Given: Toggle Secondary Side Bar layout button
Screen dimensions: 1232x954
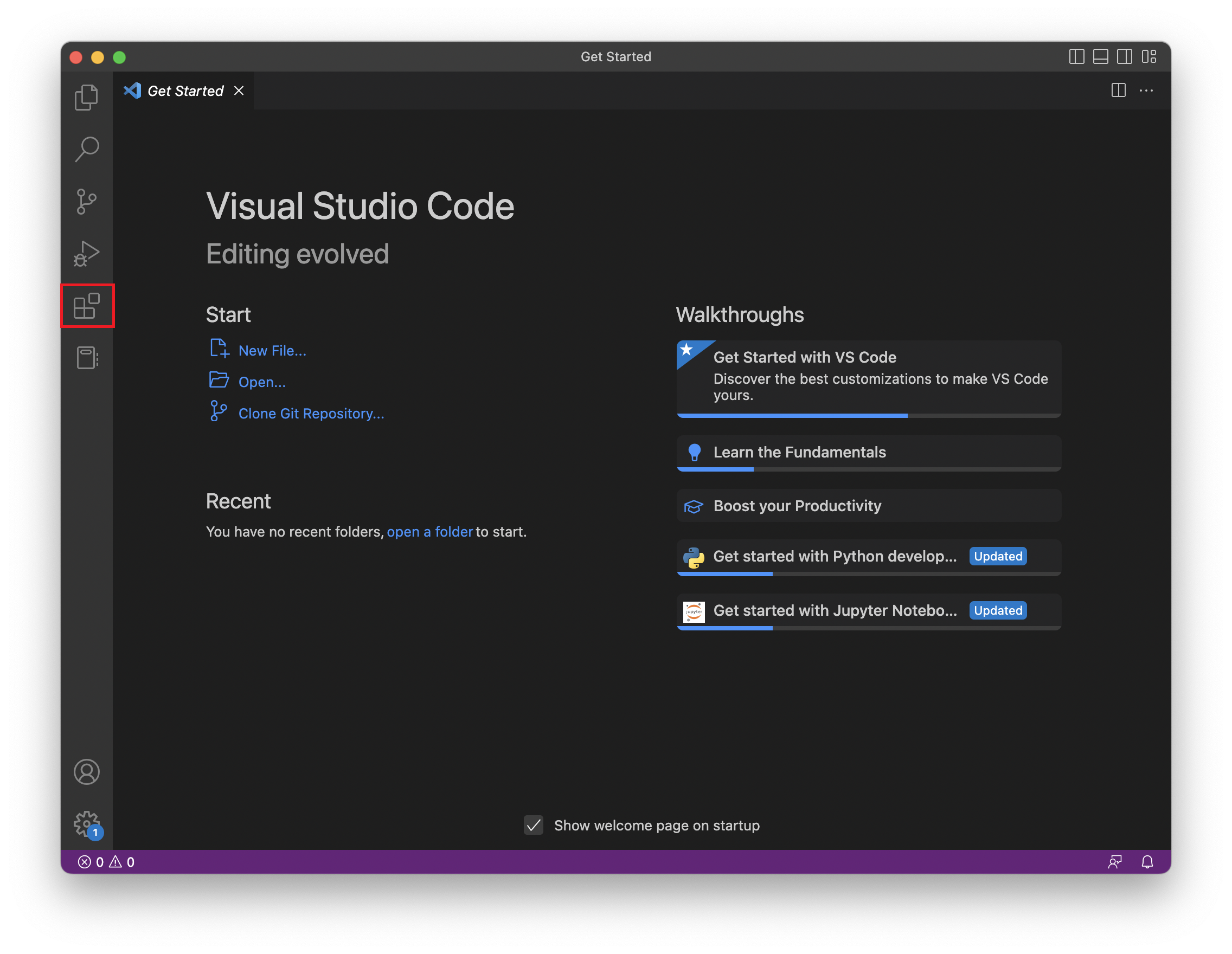Looking at the screenshot, I should tap(1124, 57).
